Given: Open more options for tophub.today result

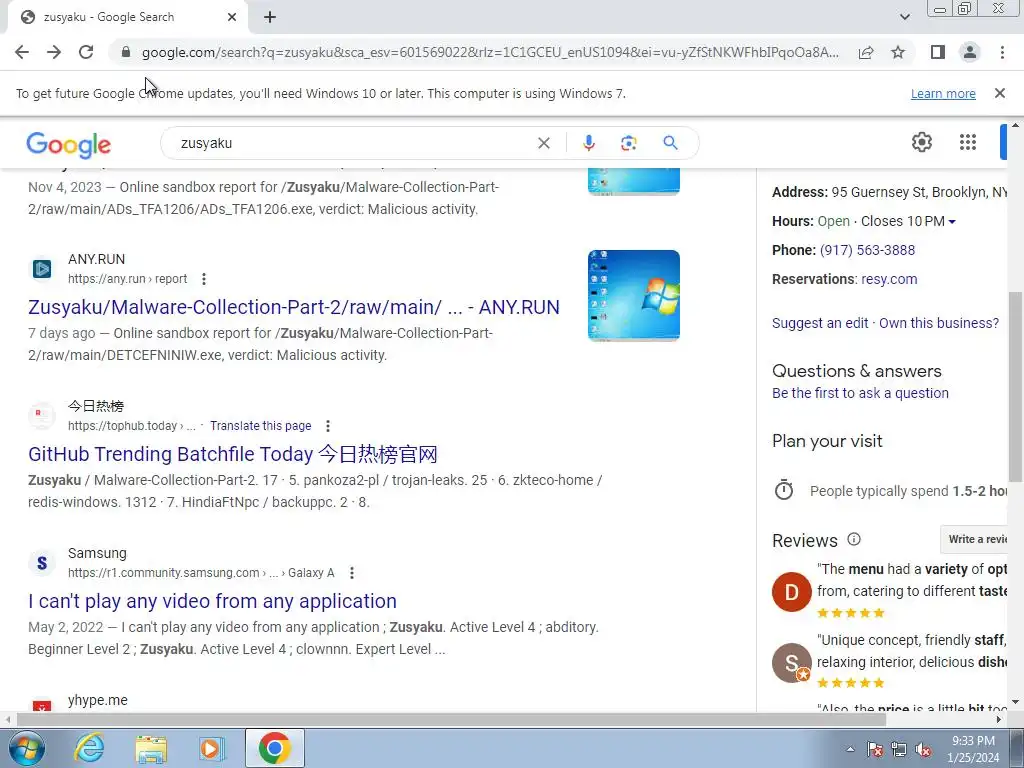Looking at the screenshot, I should [328, 426].
